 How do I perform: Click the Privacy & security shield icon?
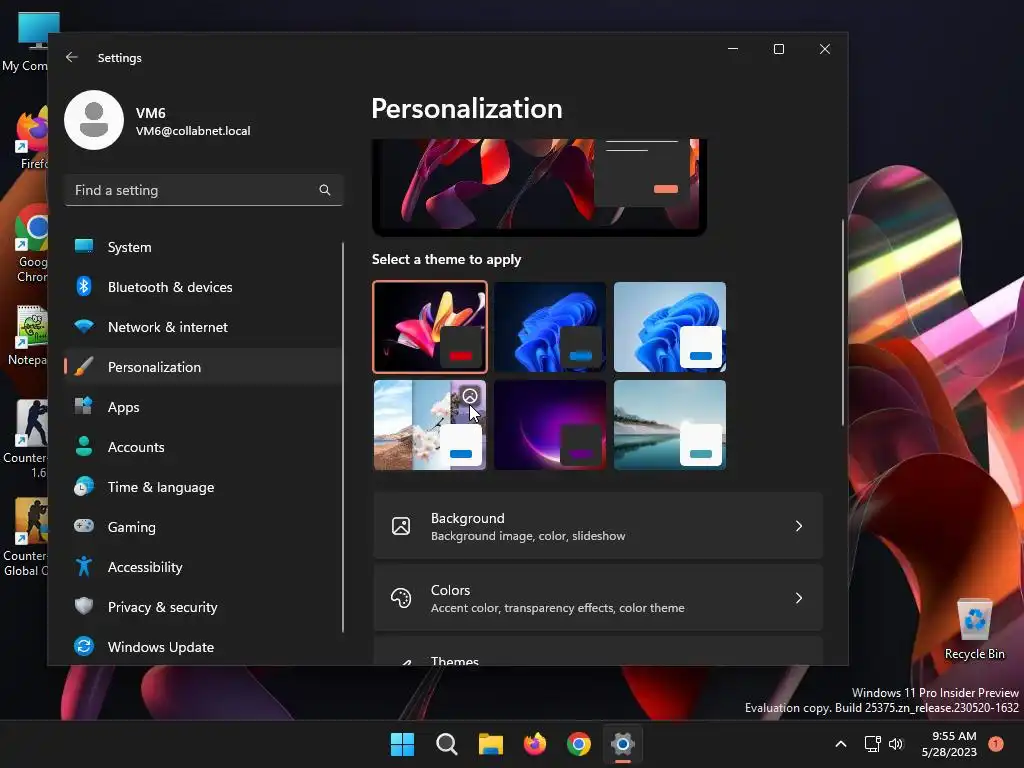pos(84,606)
